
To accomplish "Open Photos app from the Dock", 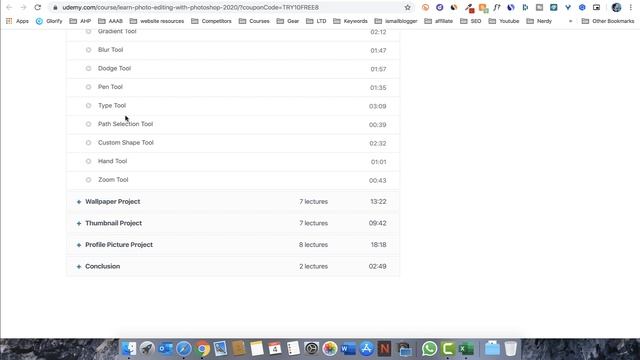I will (330, 349).
